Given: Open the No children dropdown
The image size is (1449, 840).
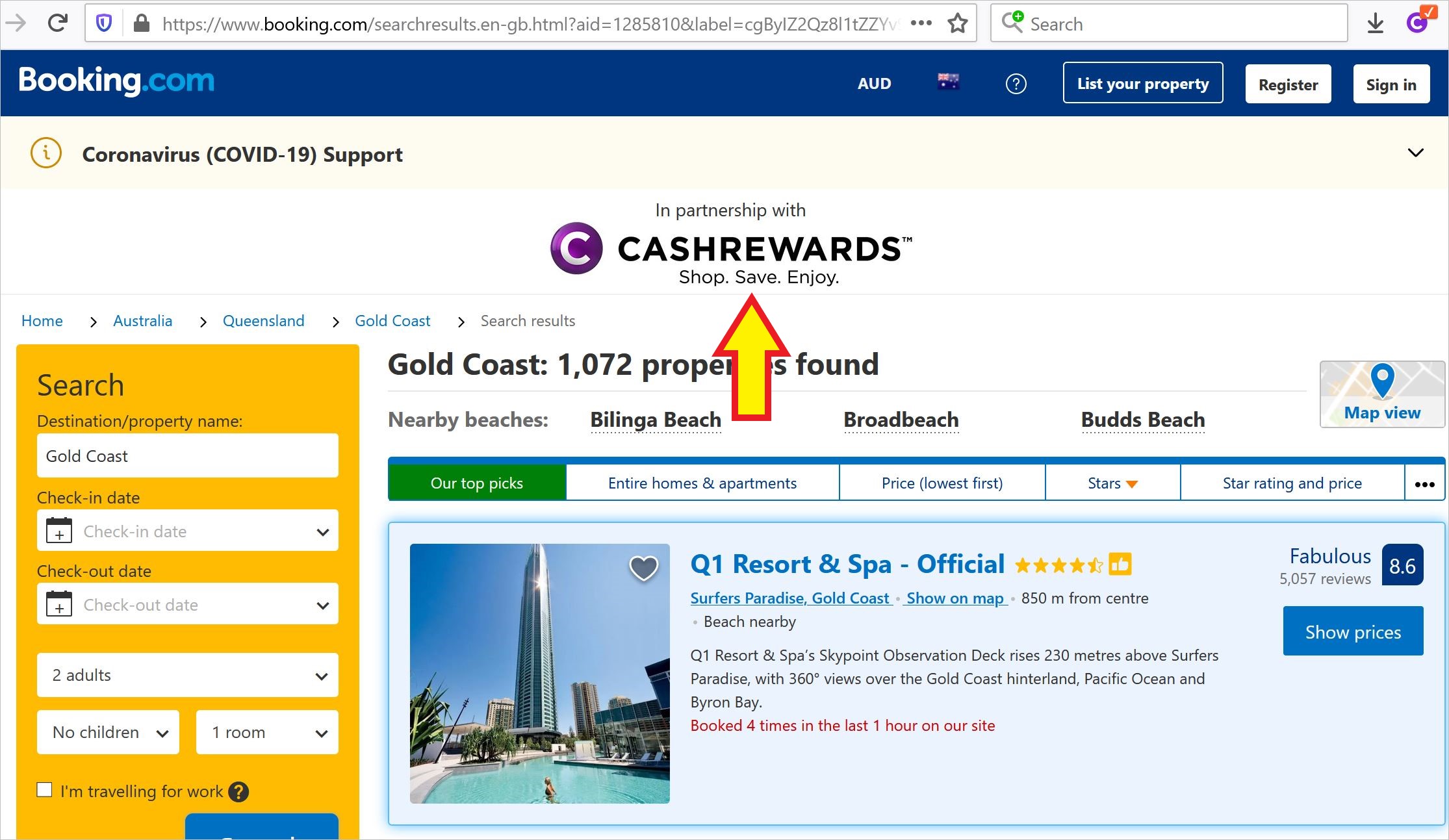Looking at the screenshot, I should tap(108, 732).
